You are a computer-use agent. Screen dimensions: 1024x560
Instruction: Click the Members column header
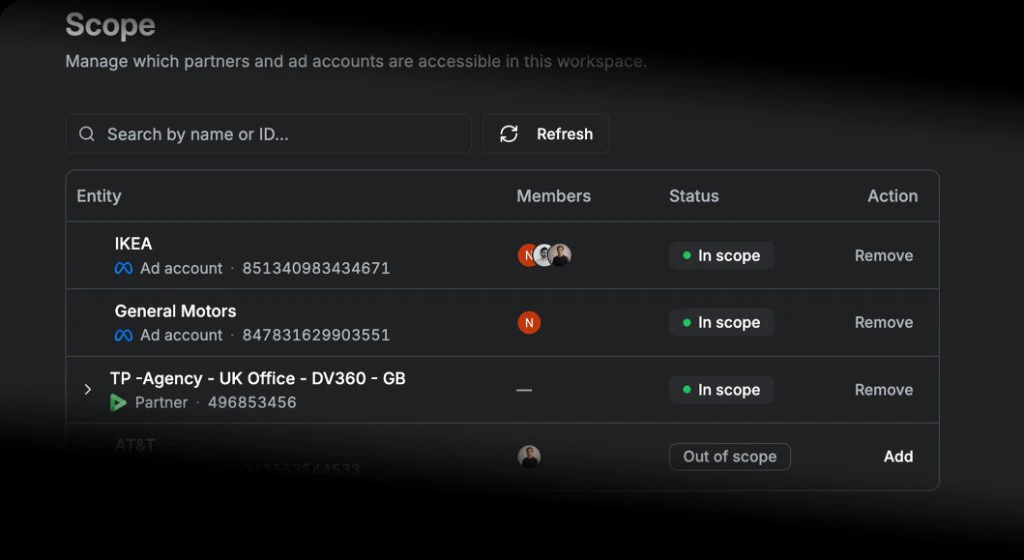(553, 196)
